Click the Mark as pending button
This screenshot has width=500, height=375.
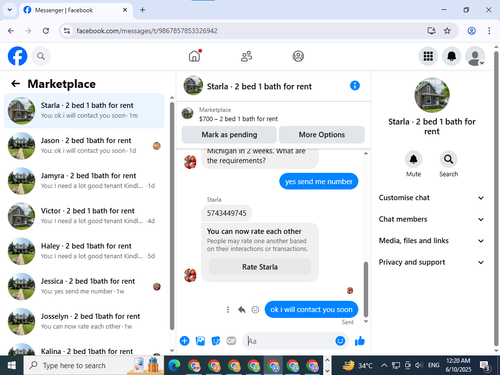click(229, 135)
